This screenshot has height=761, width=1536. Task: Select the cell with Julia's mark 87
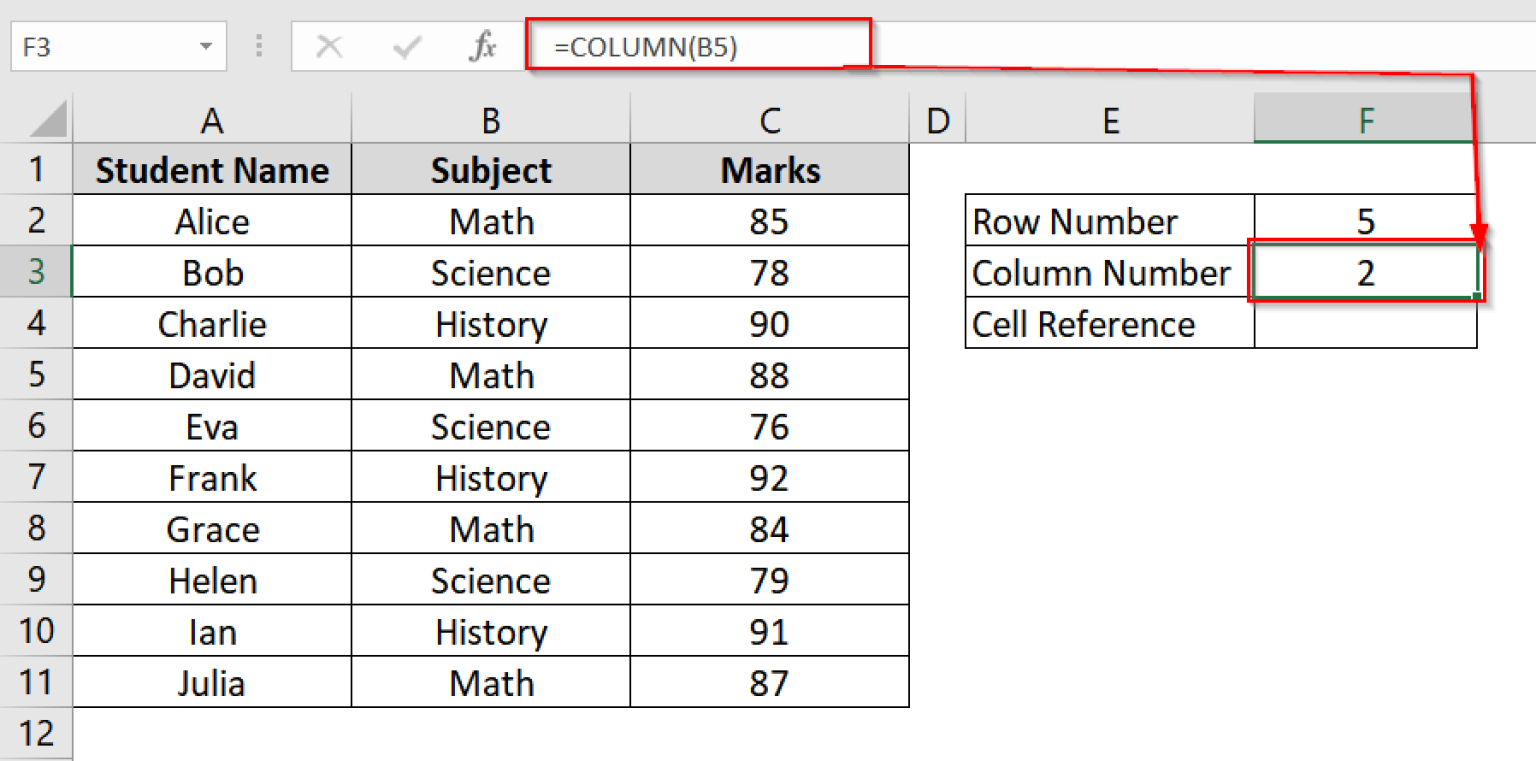point(768,683)
